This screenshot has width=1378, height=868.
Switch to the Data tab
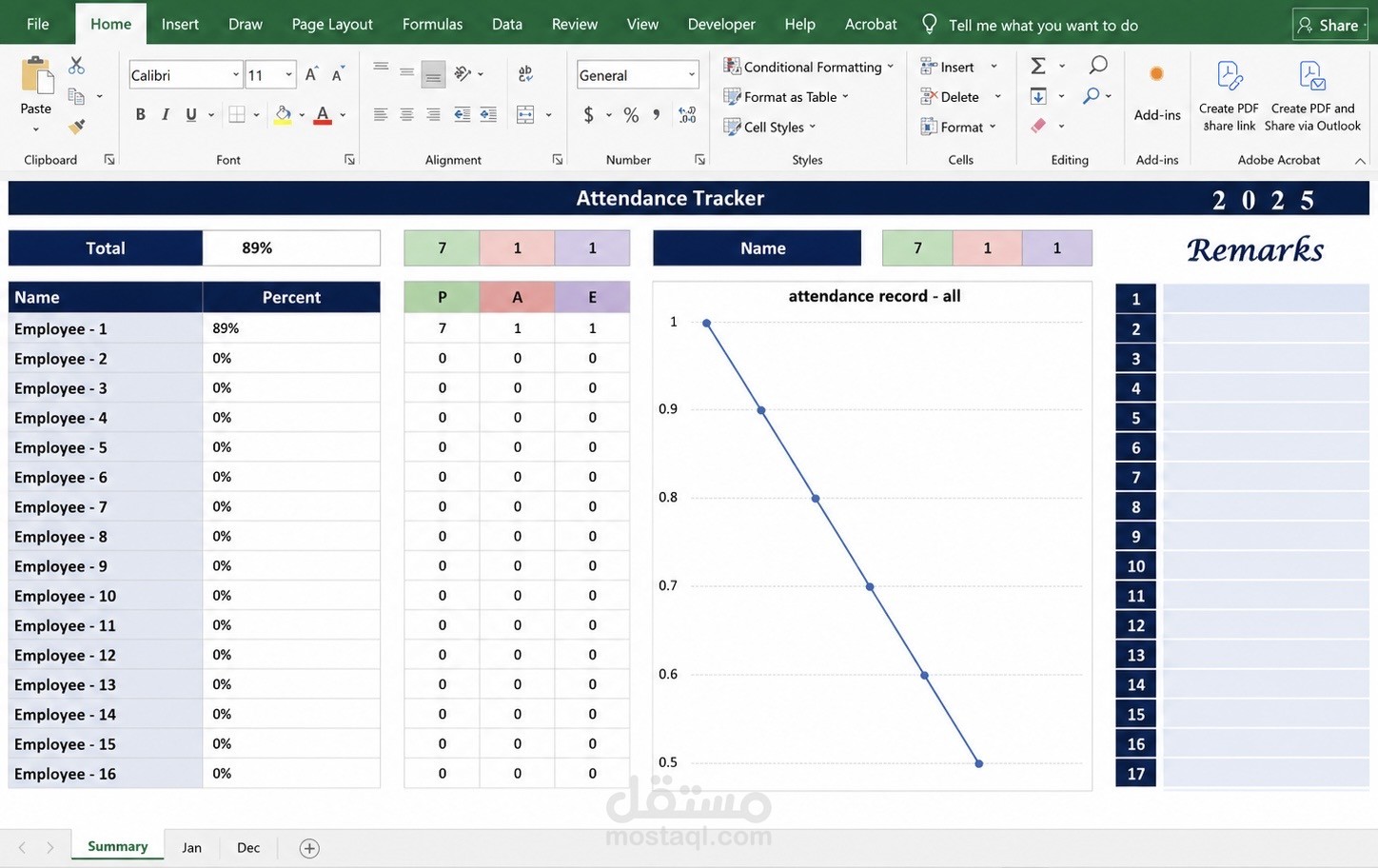[506, 24]
